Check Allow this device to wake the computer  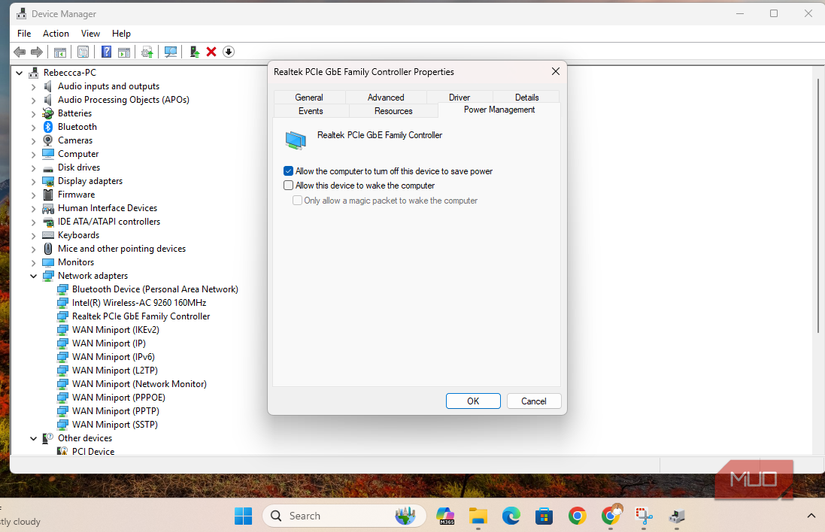click(x=288, y=185)
